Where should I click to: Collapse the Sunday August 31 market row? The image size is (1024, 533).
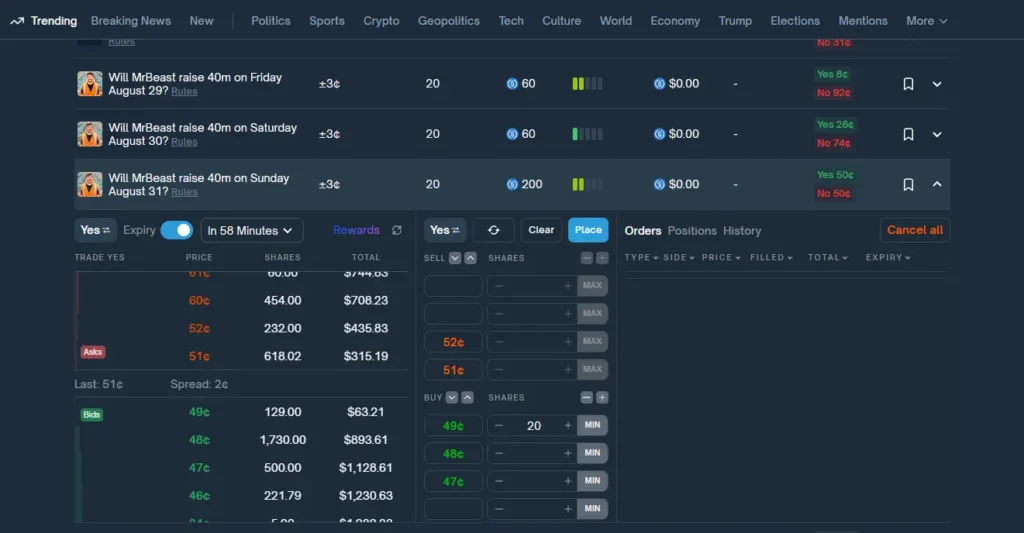(x=936, y=184)
